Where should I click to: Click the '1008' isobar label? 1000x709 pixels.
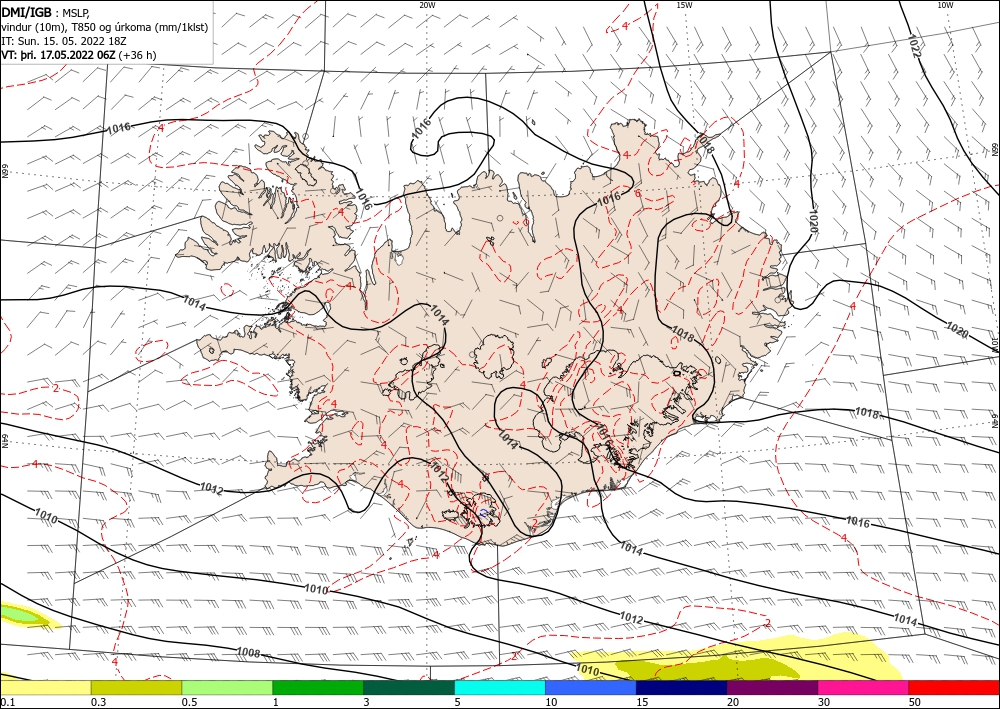[x=248, y=652]
